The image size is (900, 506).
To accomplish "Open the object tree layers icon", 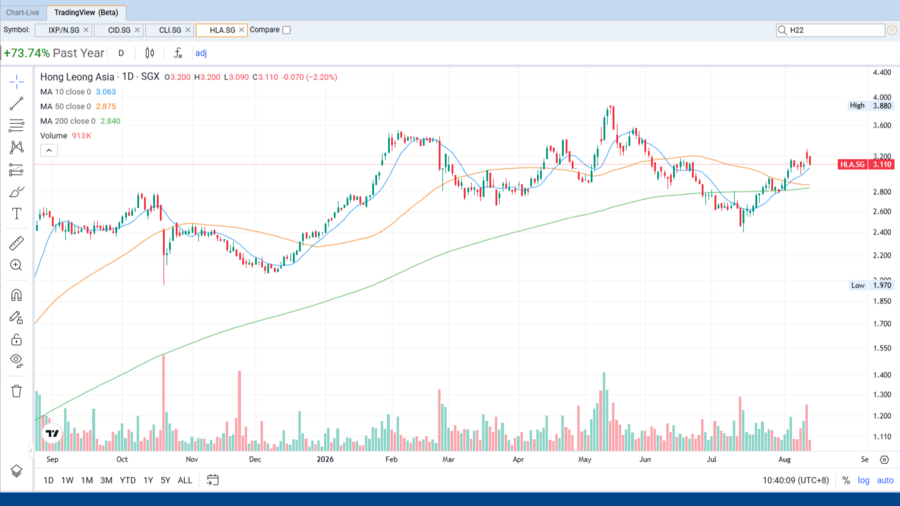I will coord(17,471).
